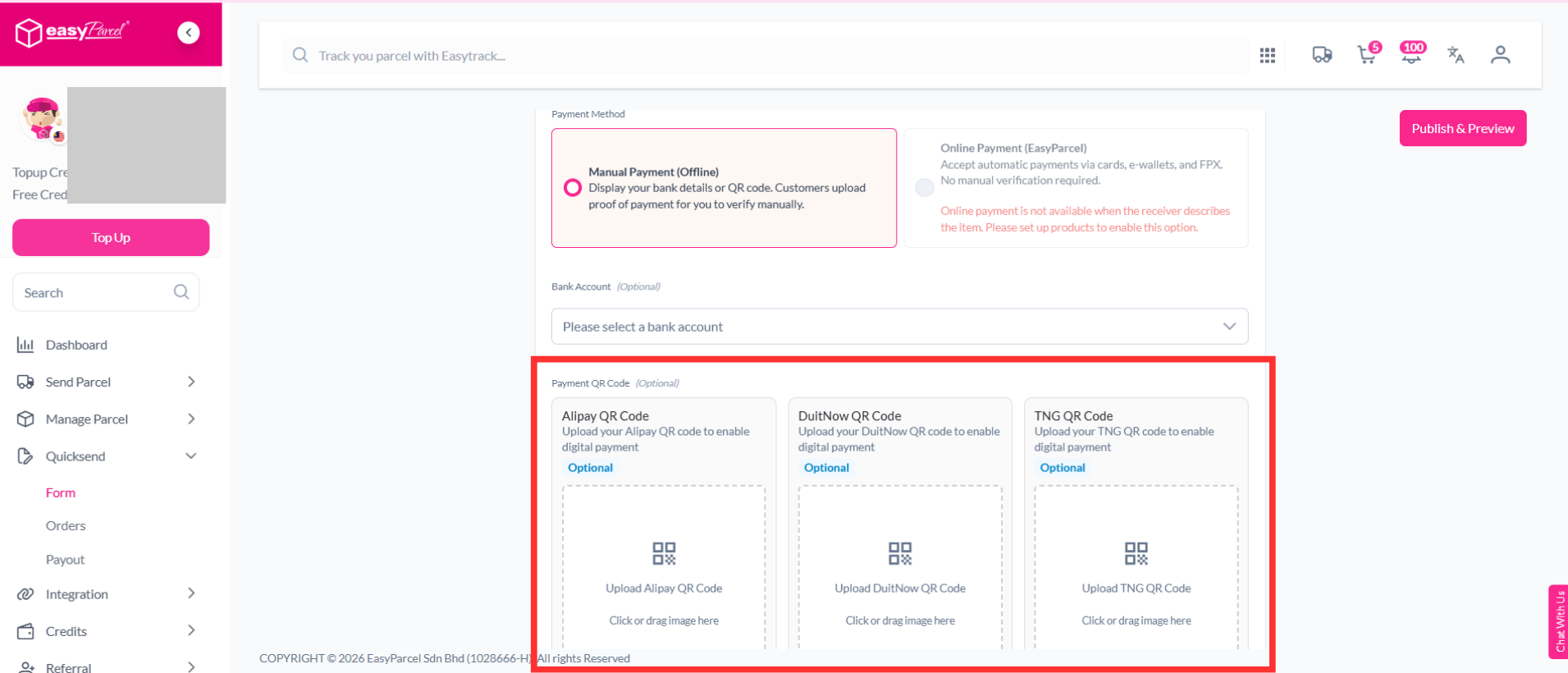Screen dimensions: 1568x673
Task: Click the Quicksend icon in sidebar
Action: tap(25, 456)
